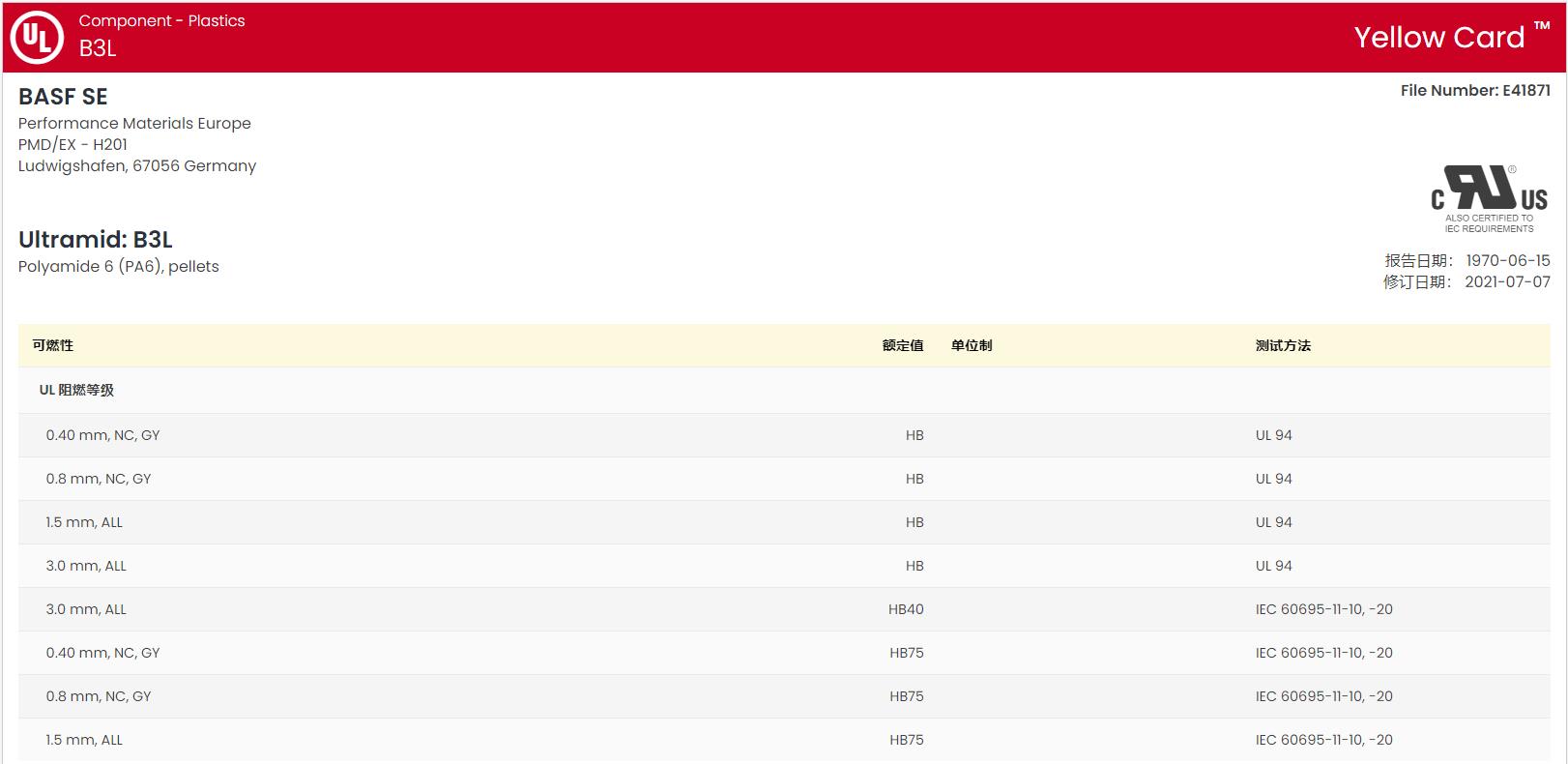
Task: Click the cURus certification mark
Action: [x=1489, y=198]
